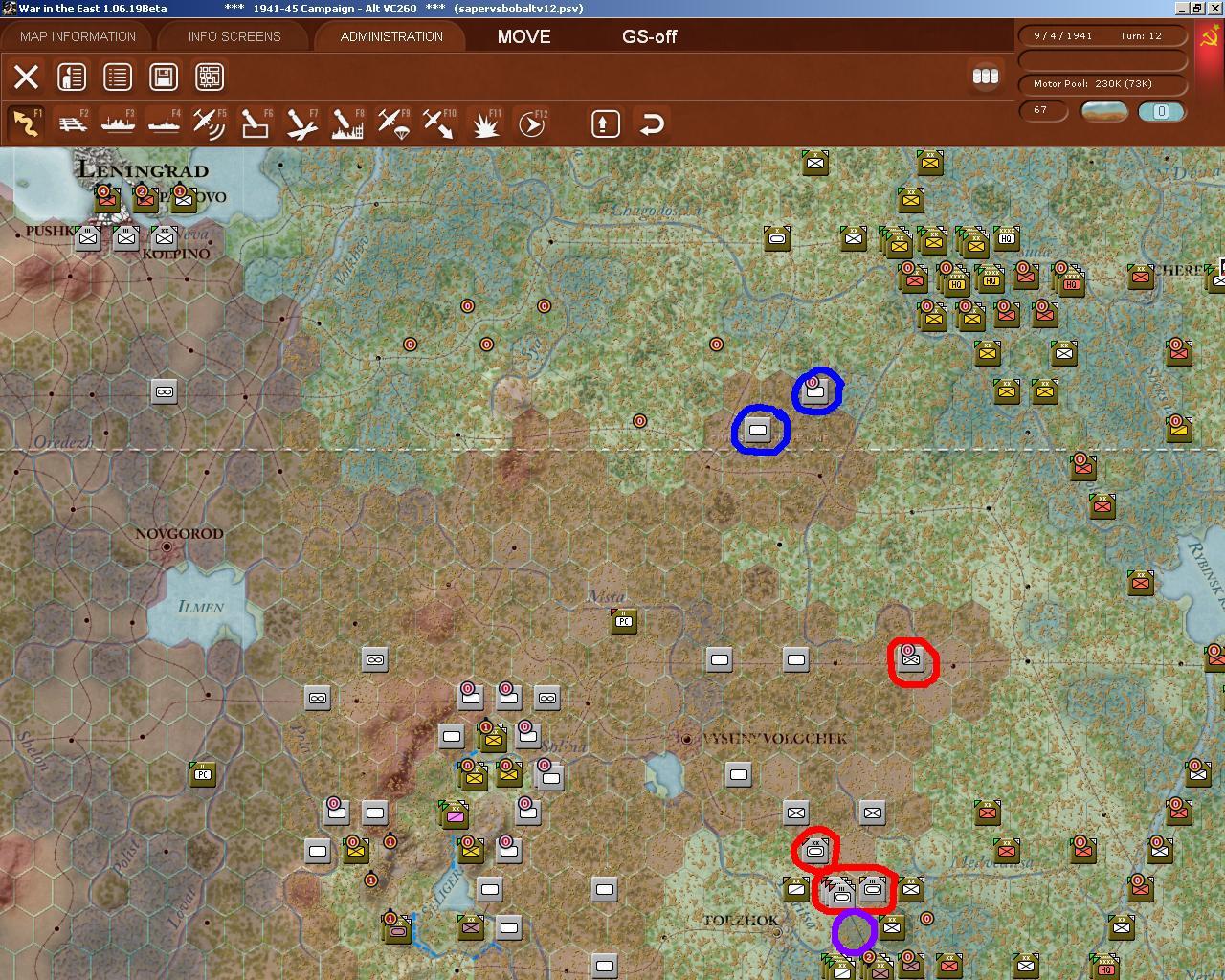Click the three stacked cylinders icon
1225x980 pixels.
986,77
